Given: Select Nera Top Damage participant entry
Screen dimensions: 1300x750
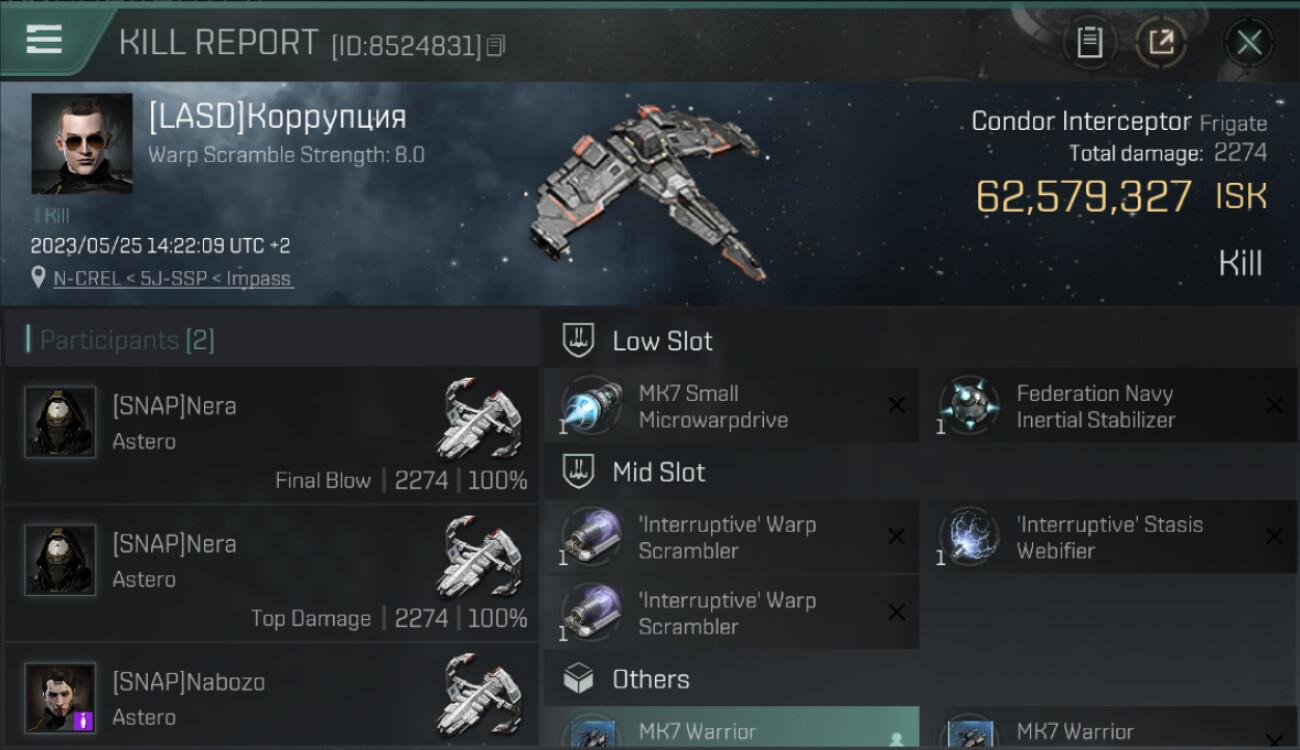Looking at the screenshot, I should (271, 574).
